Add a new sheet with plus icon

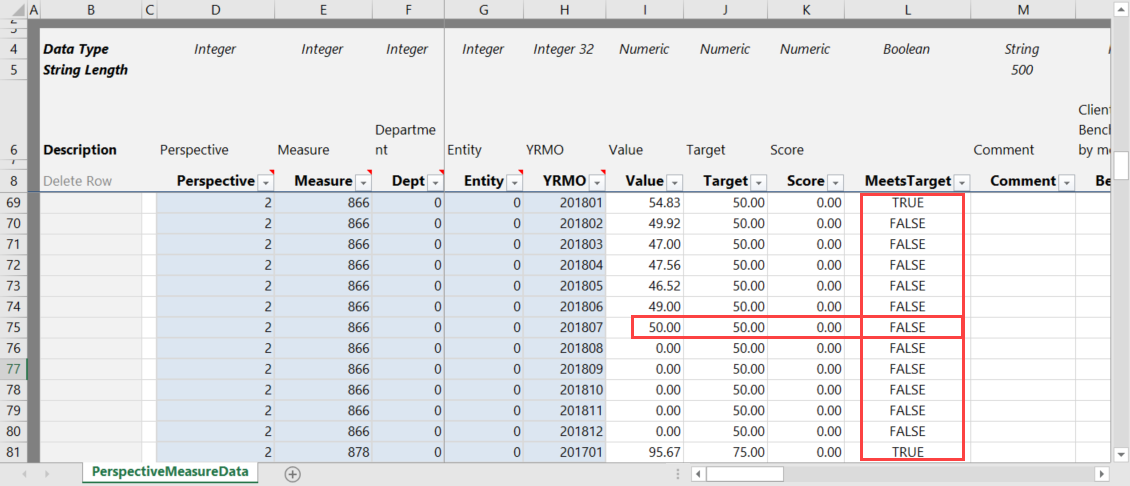tap(292, 474)
